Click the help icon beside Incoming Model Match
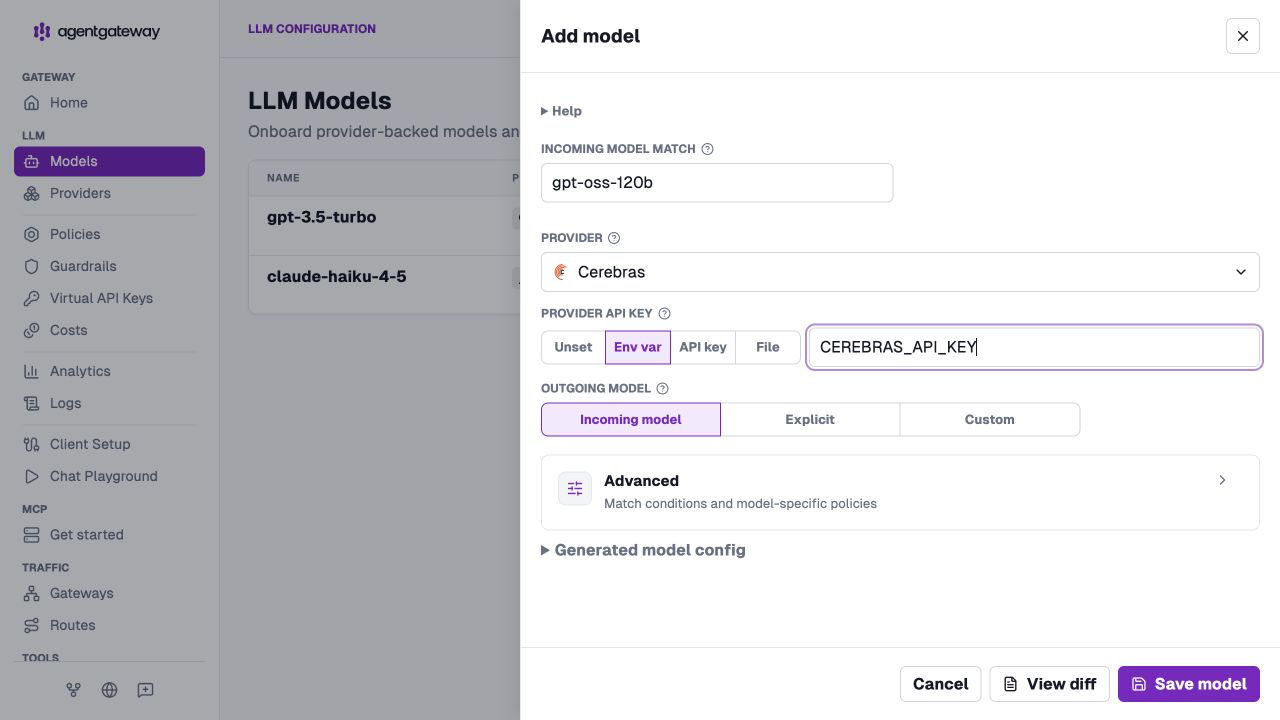 (x=708, y=149)
